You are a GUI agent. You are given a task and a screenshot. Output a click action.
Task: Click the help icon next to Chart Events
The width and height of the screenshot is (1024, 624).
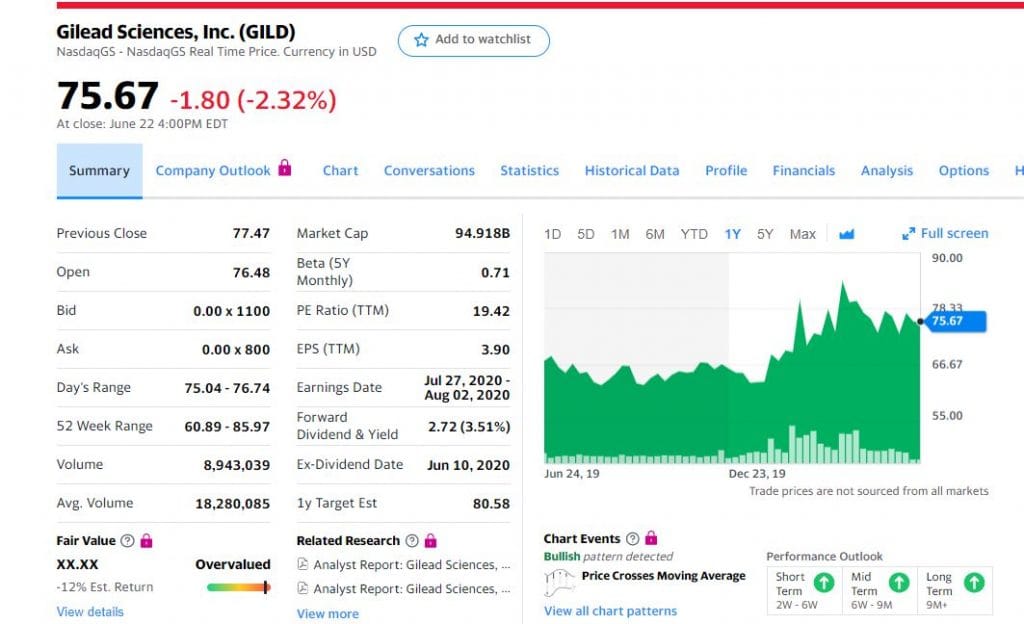point(632,538)
